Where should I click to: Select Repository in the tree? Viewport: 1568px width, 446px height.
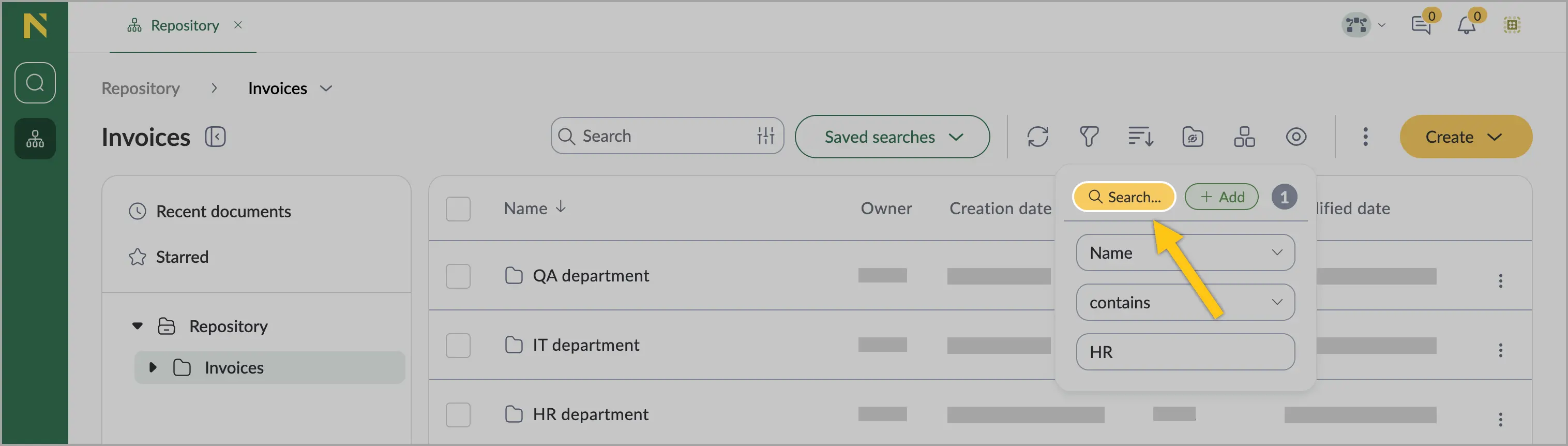pos(228,326)
